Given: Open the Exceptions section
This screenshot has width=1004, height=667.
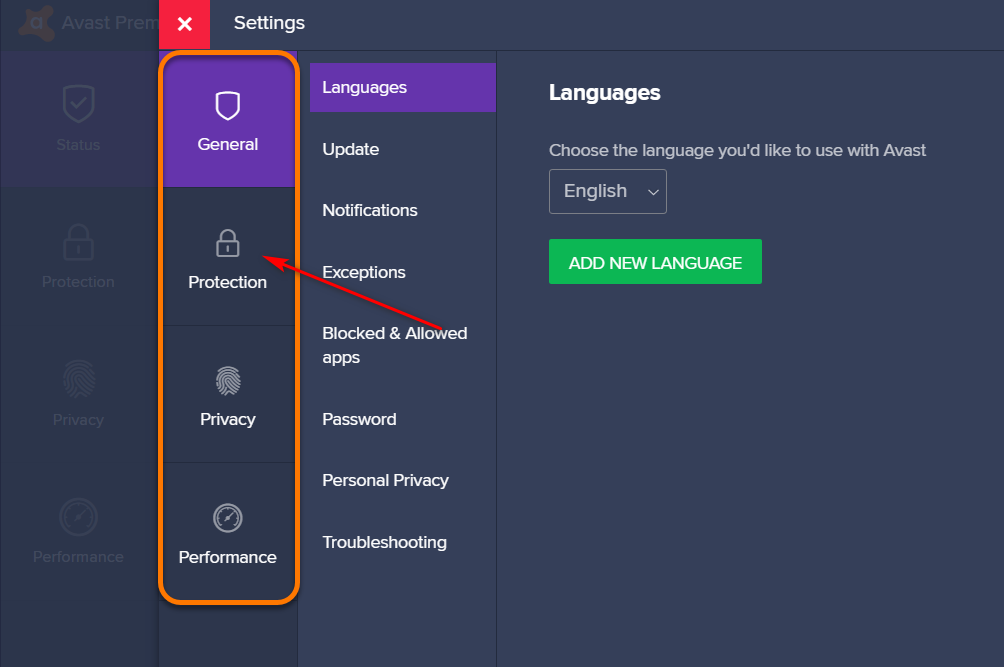Looking at the screenshot, I should [x=363, y=272].
